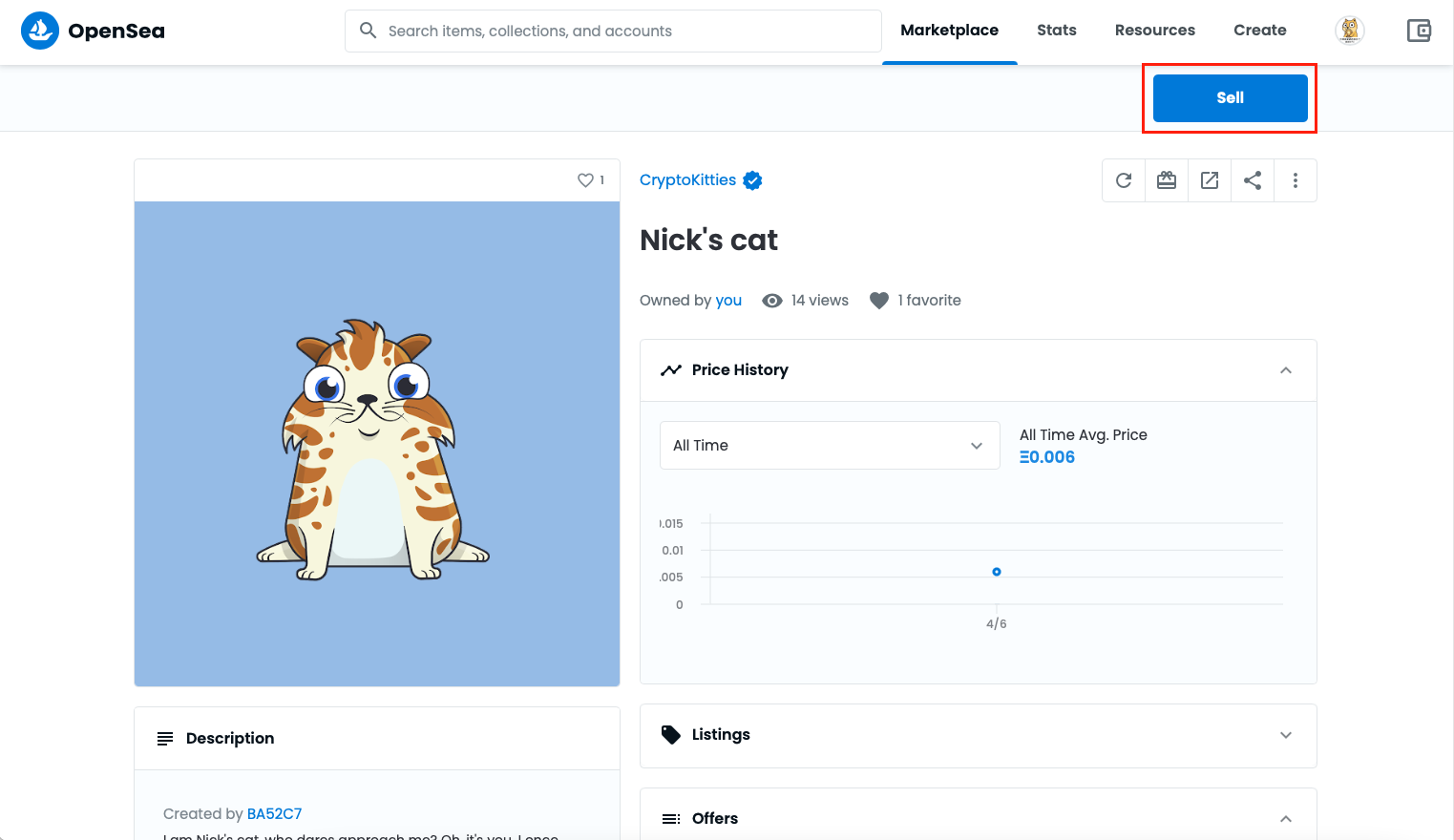
Task: Open the Marketplace tab
Action: (x=950, y=31)
